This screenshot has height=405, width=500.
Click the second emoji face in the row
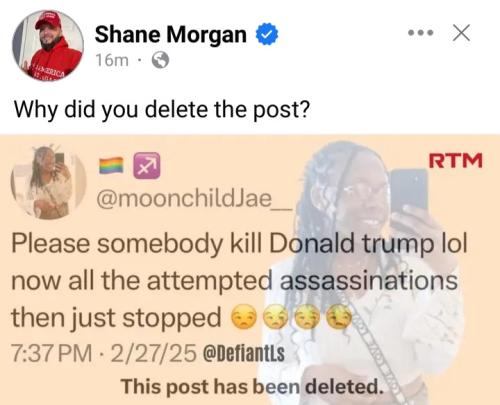tap(276, 318)
